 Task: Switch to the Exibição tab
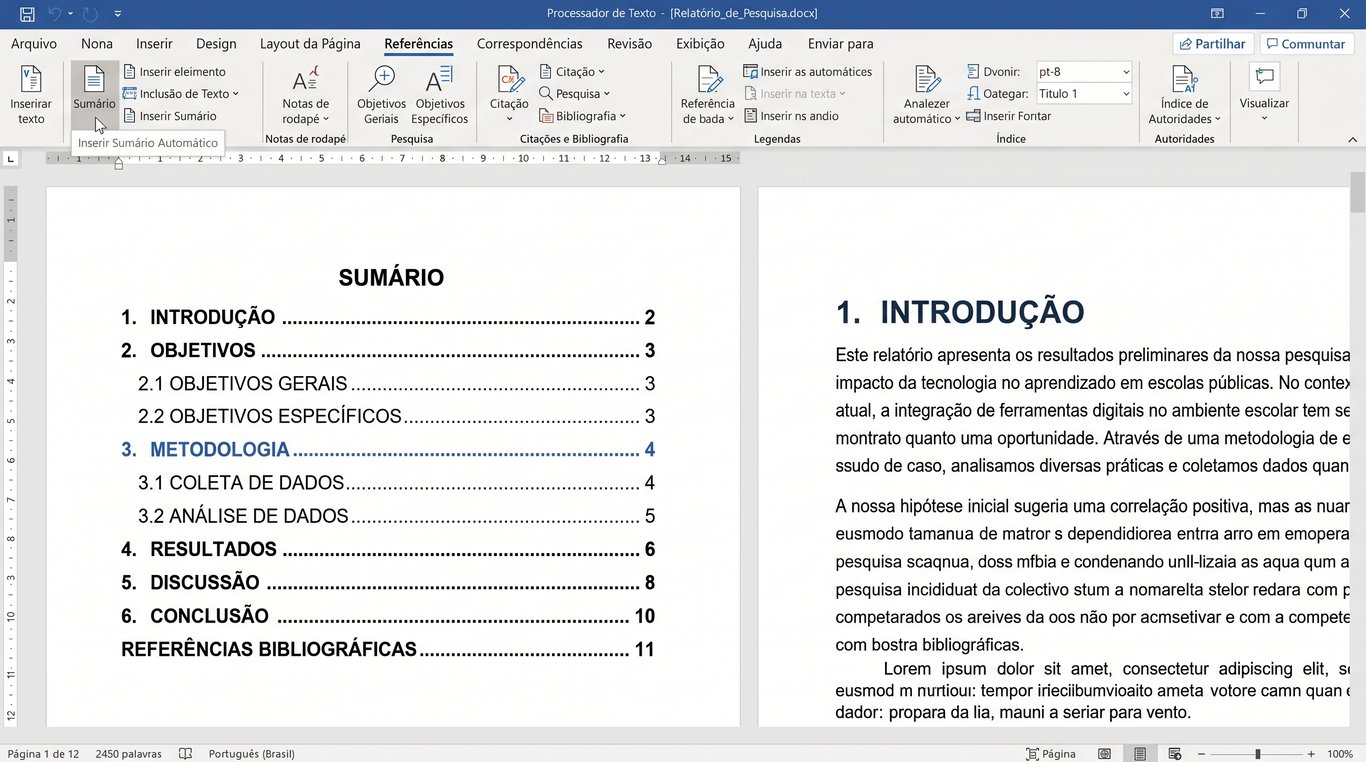pos(700,44)
